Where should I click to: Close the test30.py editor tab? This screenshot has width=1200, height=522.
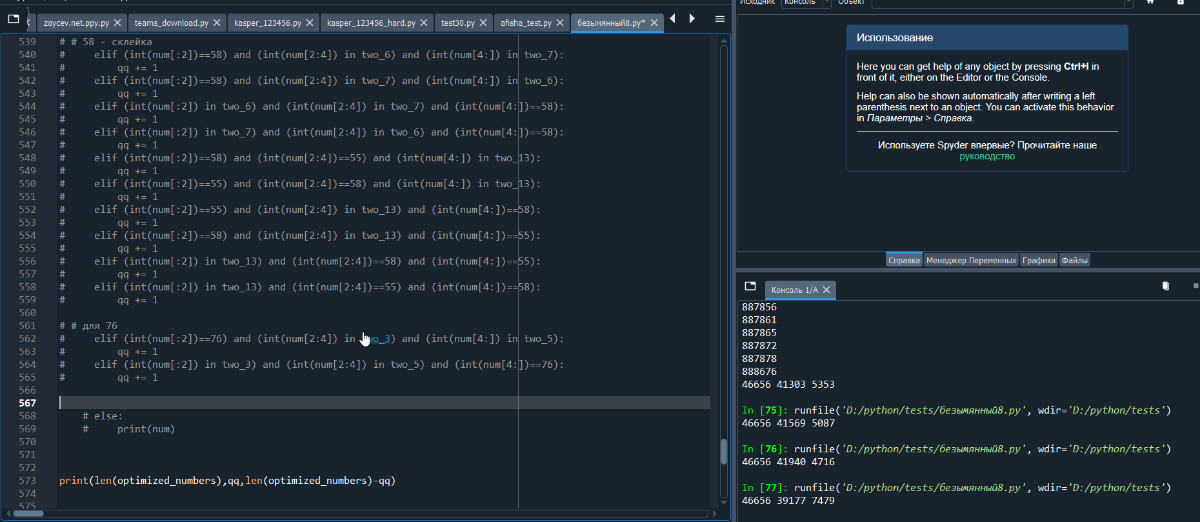click(x=485, y=22)
